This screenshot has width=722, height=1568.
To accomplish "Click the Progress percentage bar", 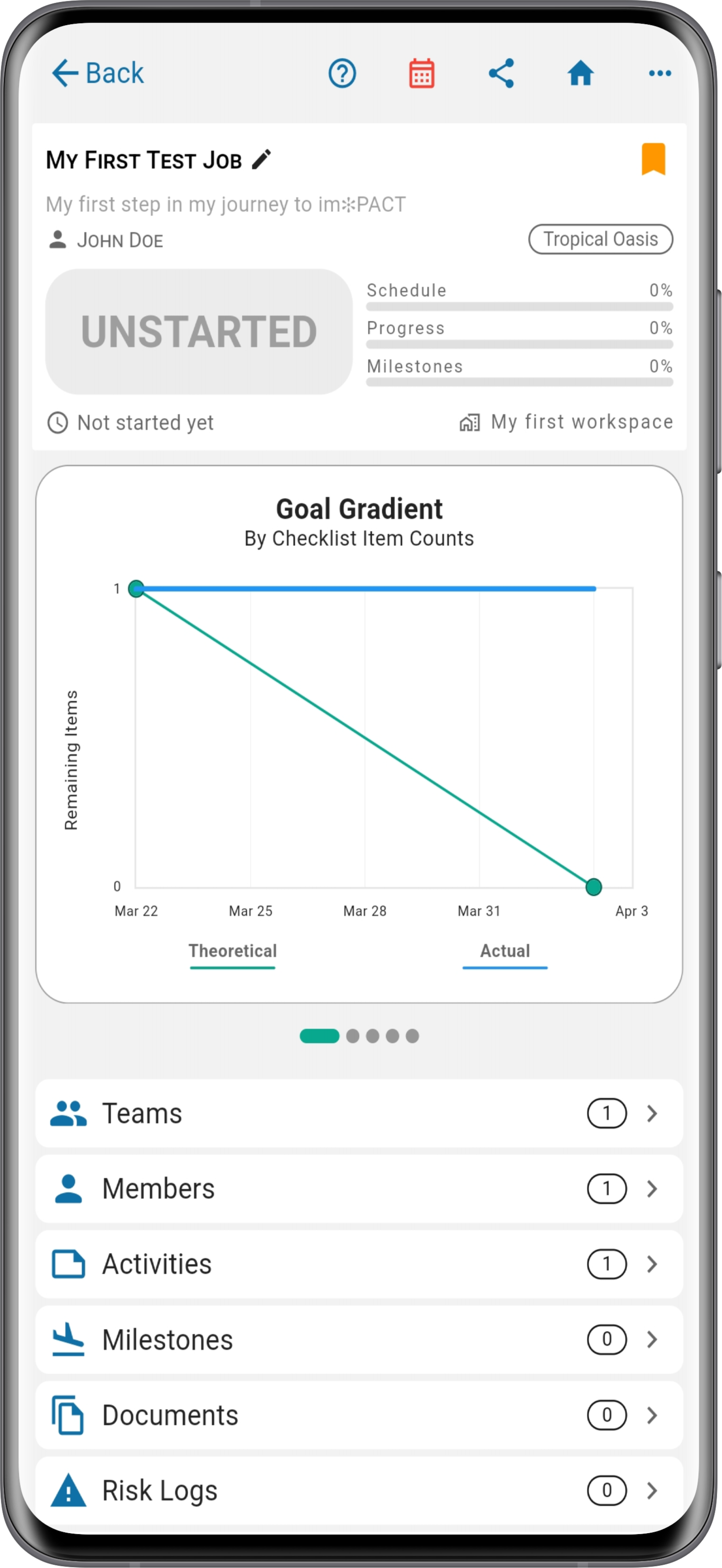I will [519, 344].
